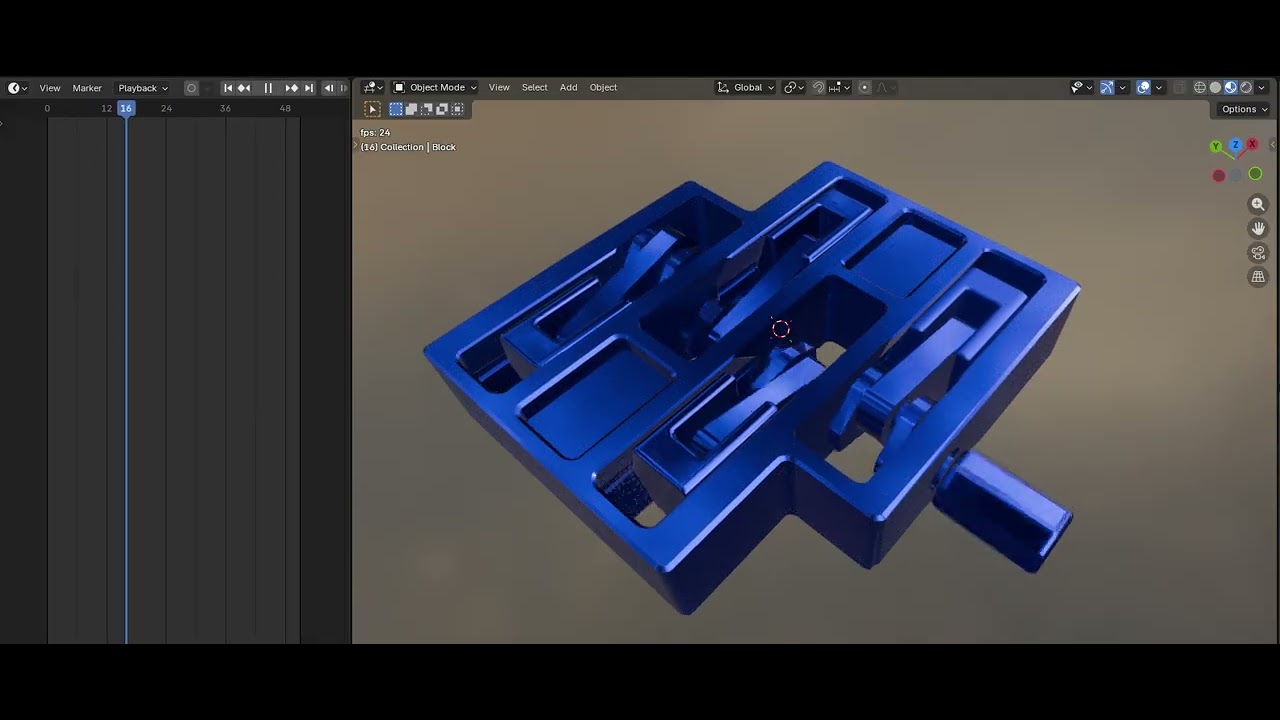Open the viewport Select menu

535,87
